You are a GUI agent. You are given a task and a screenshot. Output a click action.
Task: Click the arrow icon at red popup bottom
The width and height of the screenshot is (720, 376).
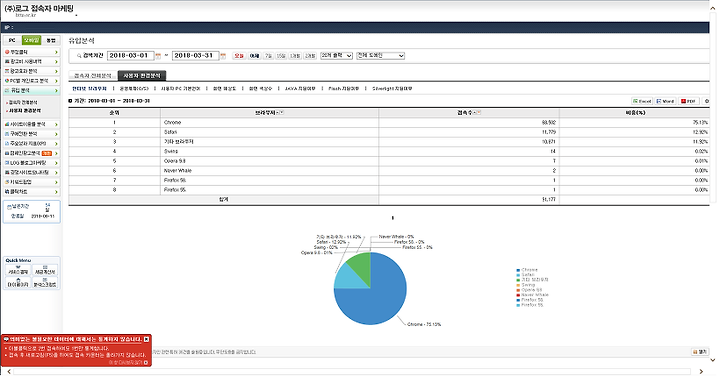pos(146,362)
